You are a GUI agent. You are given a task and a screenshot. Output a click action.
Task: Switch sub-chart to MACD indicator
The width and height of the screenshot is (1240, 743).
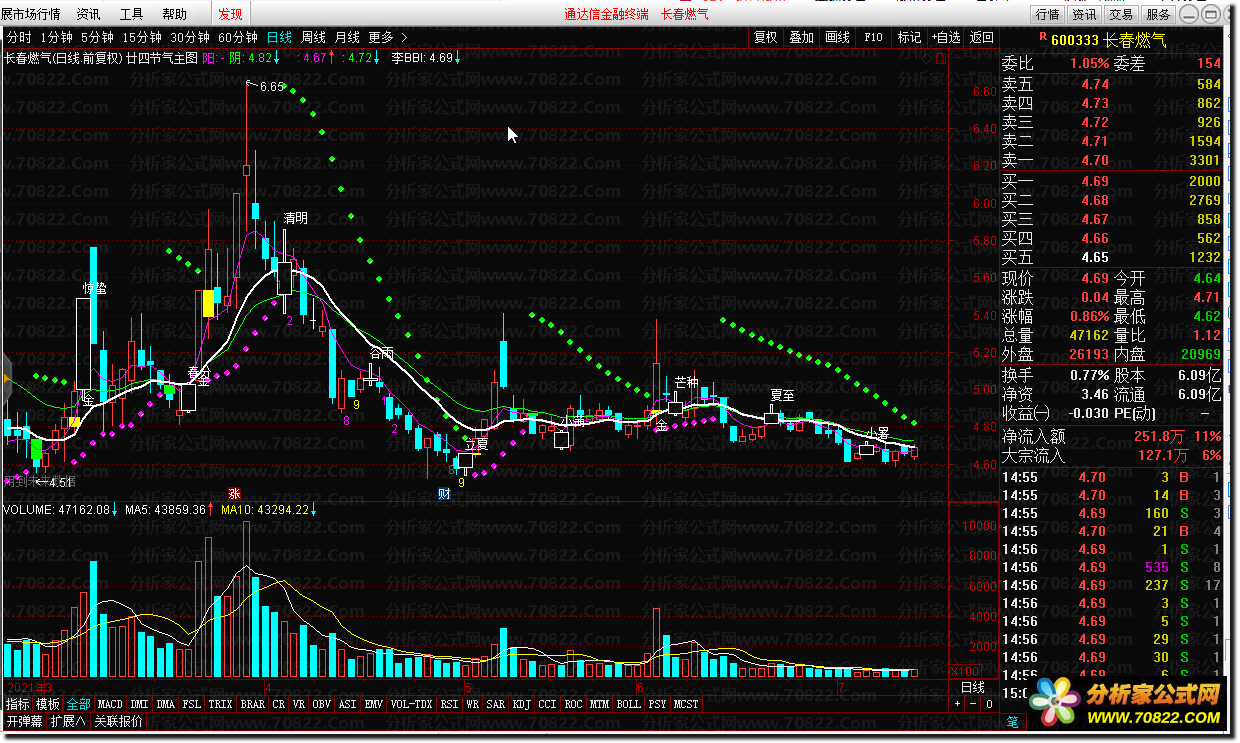(111, 704)
